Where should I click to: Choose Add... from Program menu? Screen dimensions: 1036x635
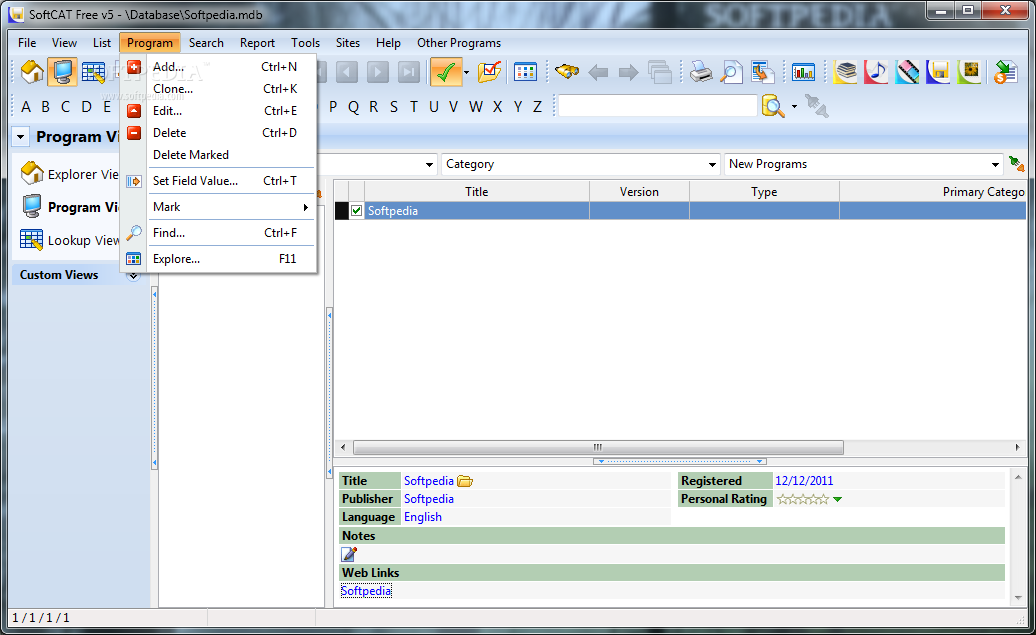219,67
